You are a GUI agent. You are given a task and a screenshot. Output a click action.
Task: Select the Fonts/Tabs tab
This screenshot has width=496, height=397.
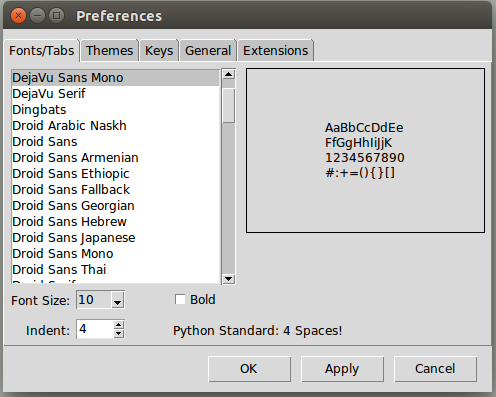[42, 51]
